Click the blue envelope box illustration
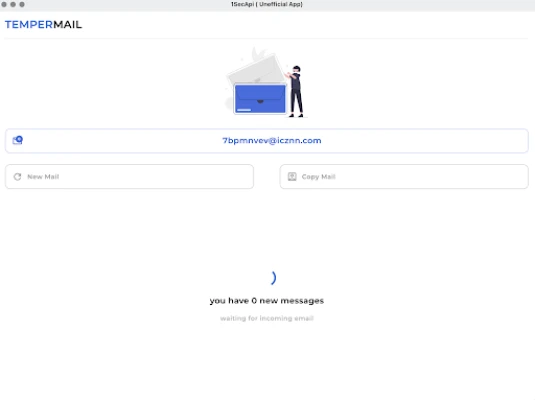Viewport: 535px width, 400px height. tap(260, 99)
